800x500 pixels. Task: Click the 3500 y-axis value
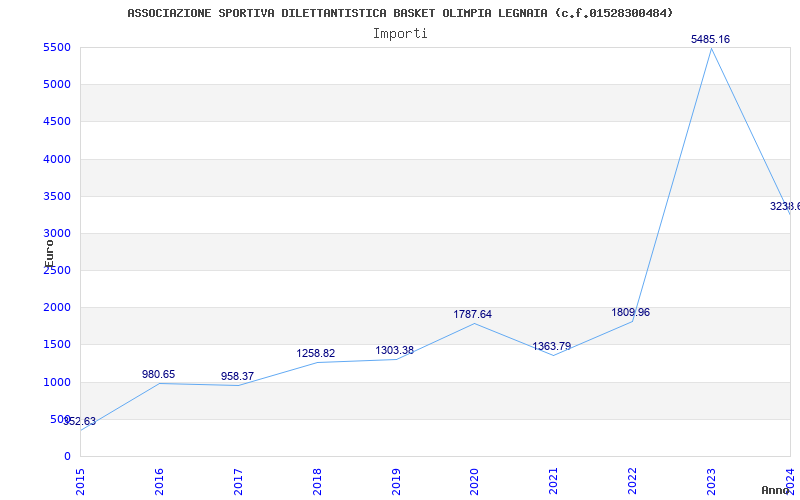coord(57,196)
